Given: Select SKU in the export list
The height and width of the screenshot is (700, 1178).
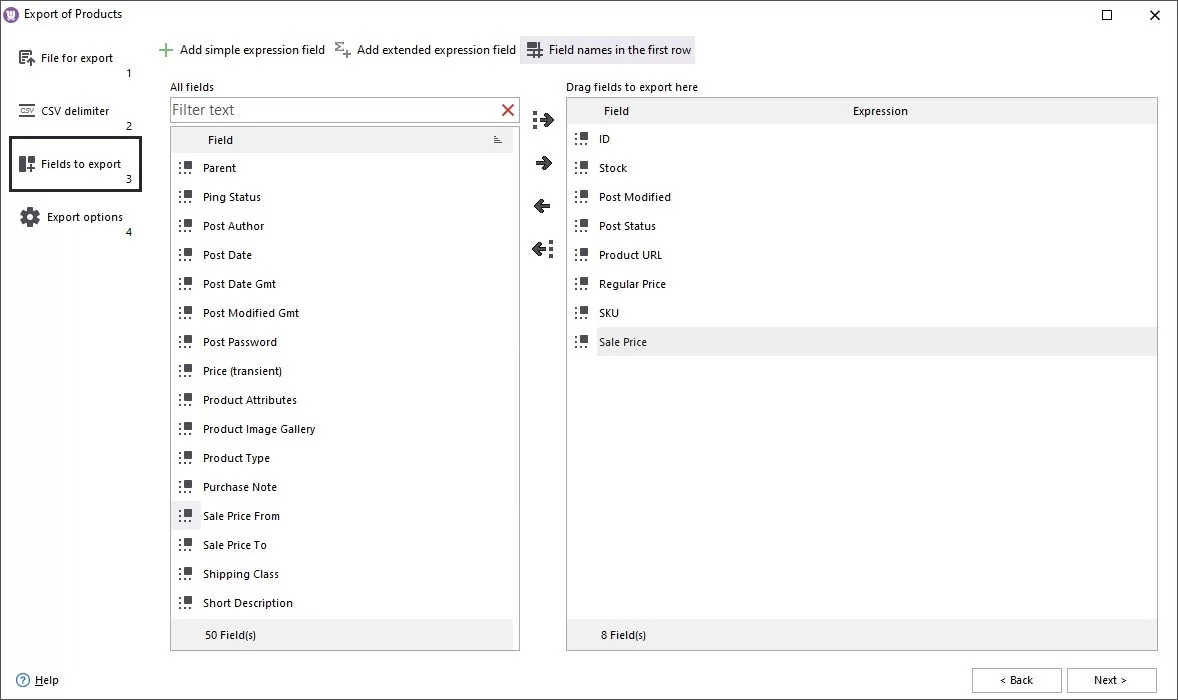Looking at the screenshot, I should pyautogui.click(x=609, y=312).
